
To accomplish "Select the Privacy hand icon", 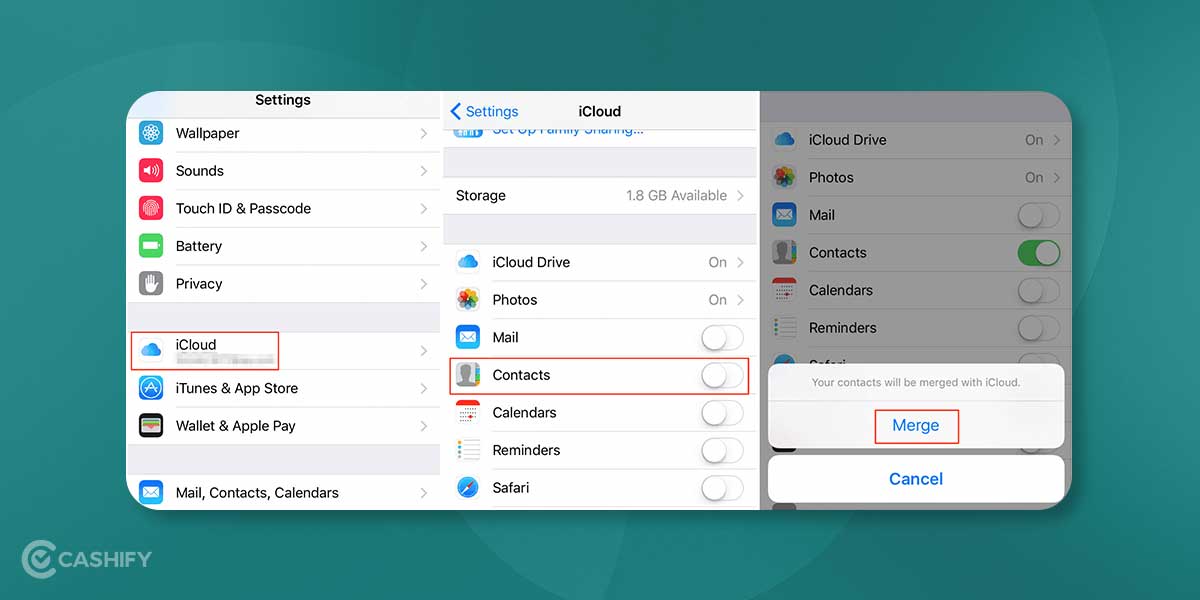I will tap(150, 283).
